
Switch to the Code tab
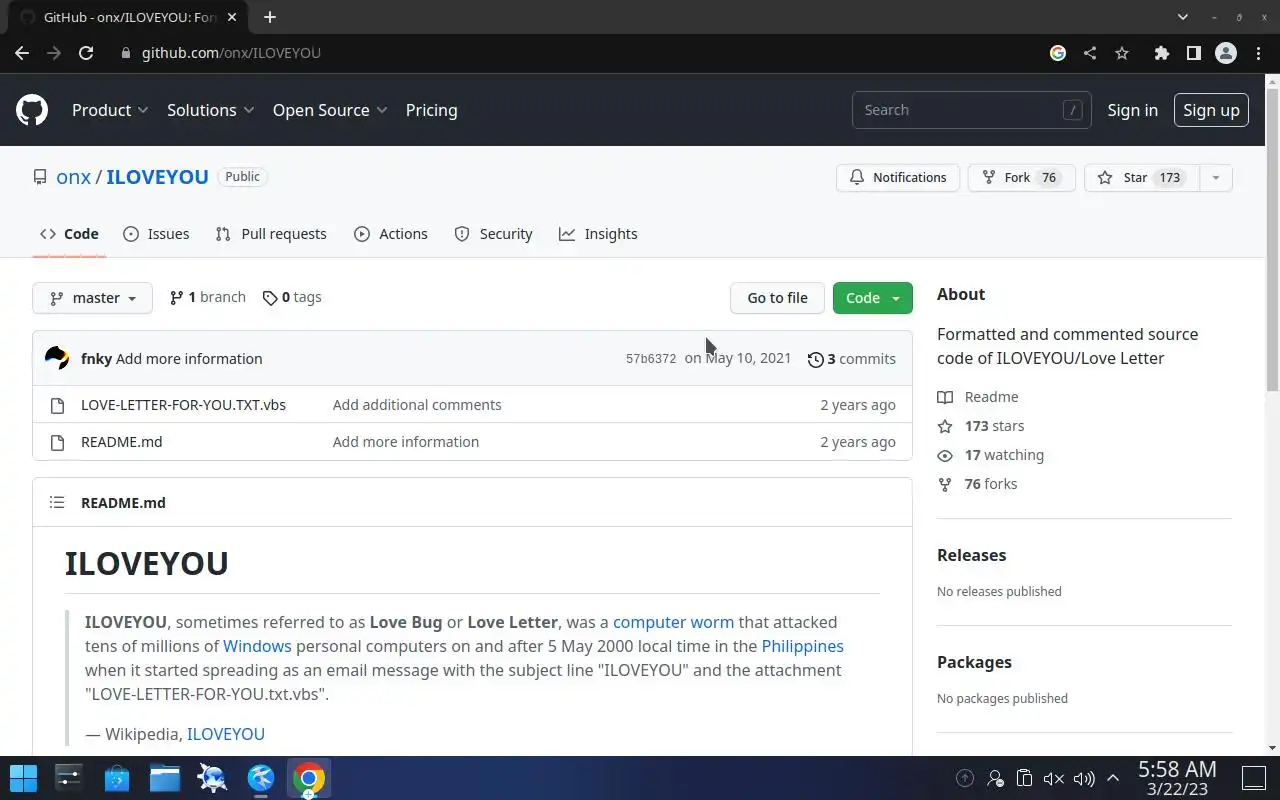click(69, 234)
